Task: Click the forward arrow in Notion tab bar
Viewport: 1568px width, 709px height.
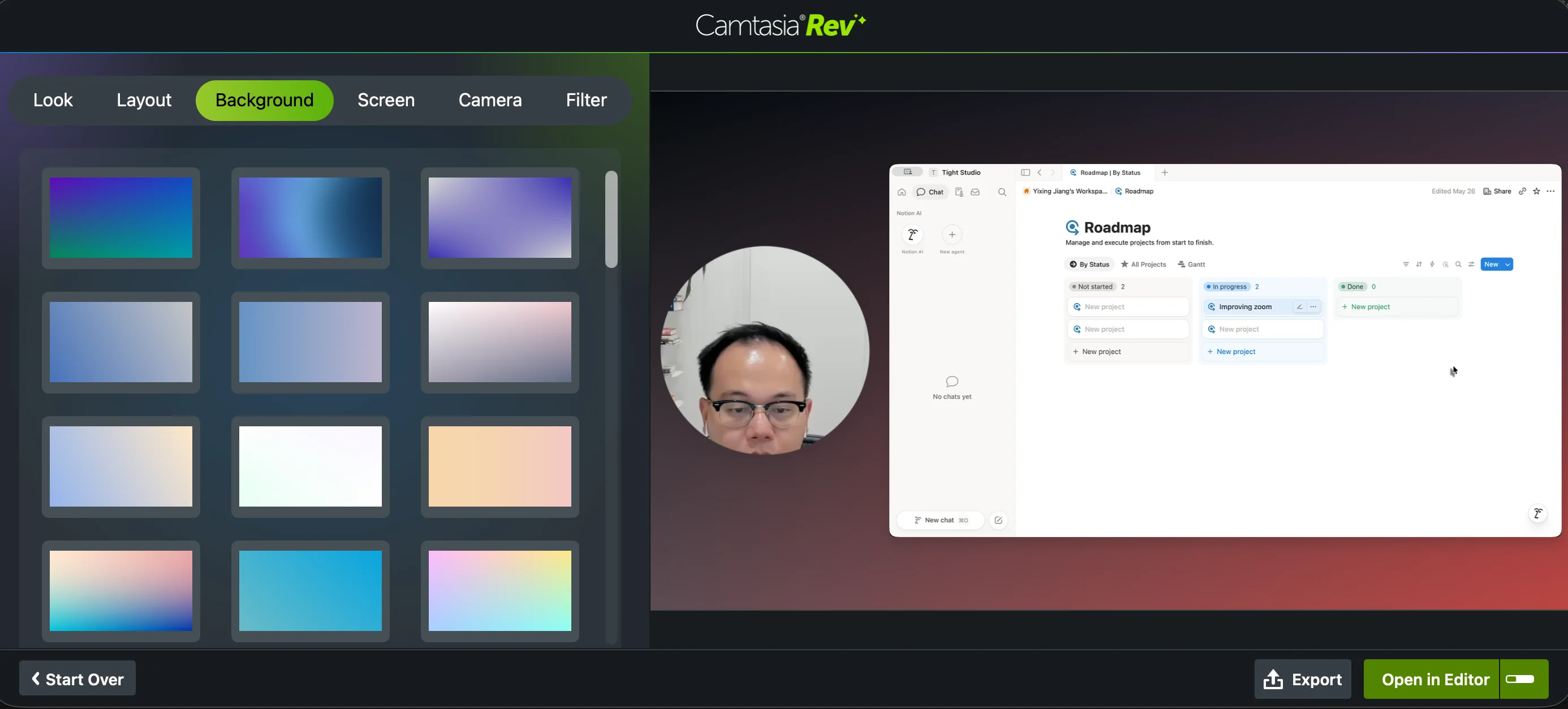Action: click(1053, 173)
